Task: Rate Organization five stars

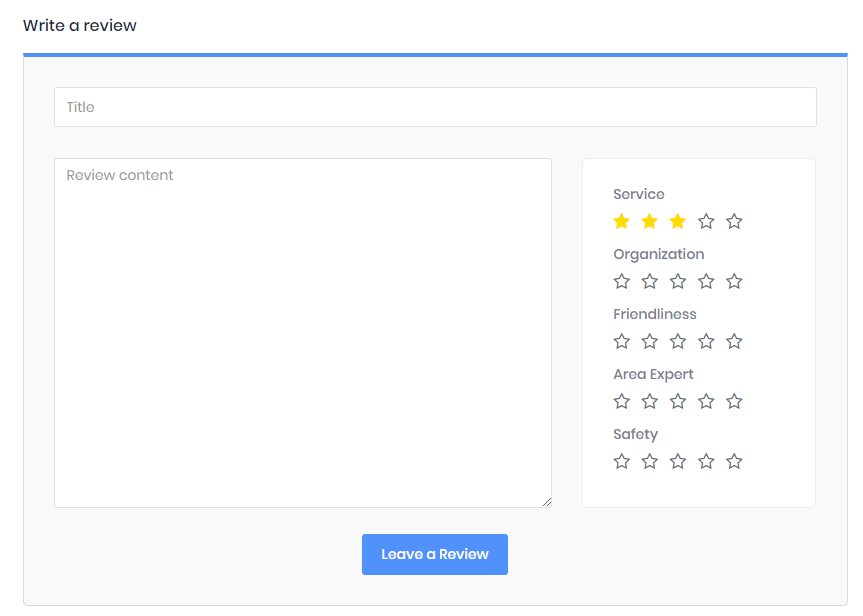Action: pyautogui.click(x=734, y=281)
